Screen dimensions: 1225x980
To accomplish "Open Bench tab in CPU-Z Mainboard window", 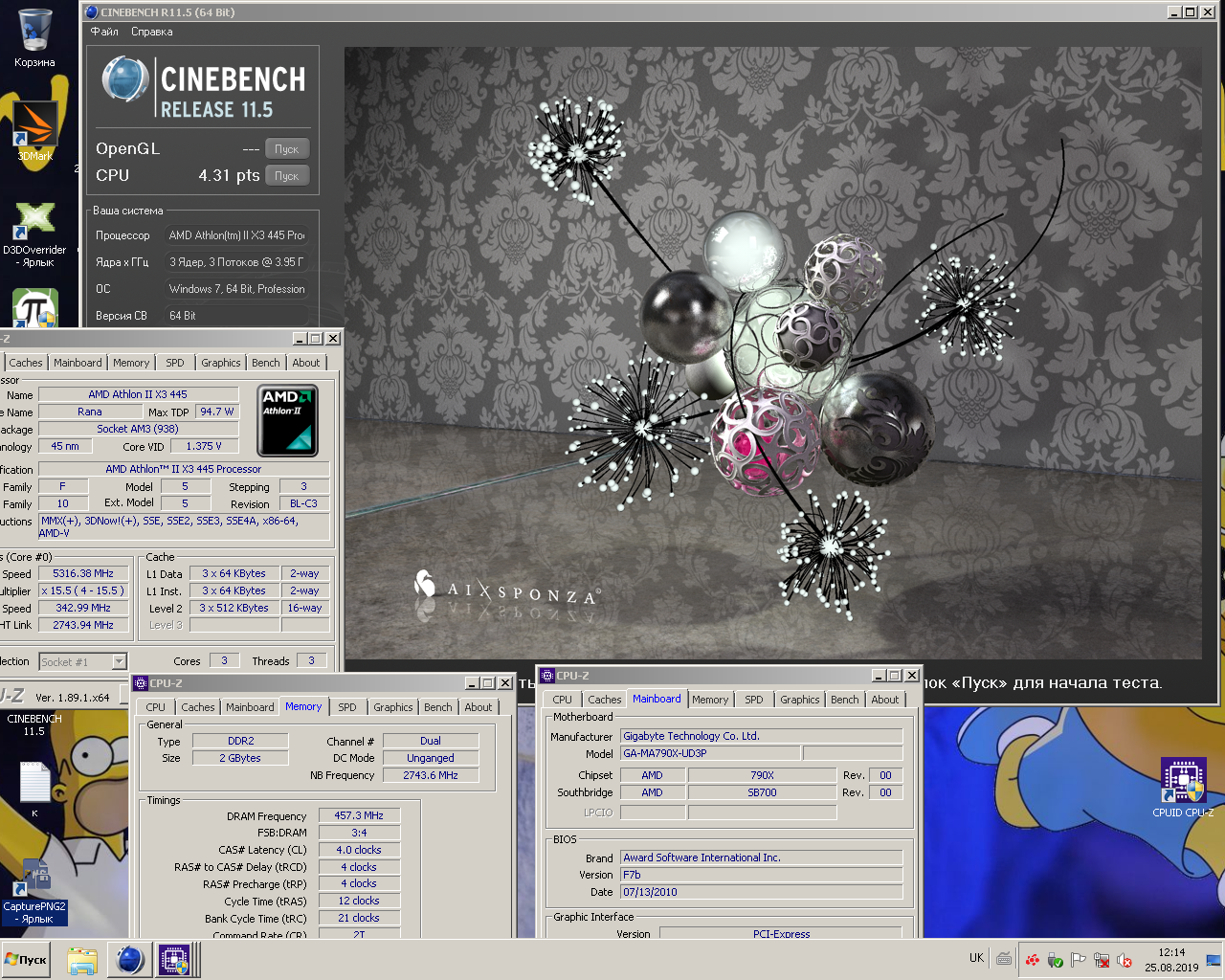I will [x=845, y=700].
